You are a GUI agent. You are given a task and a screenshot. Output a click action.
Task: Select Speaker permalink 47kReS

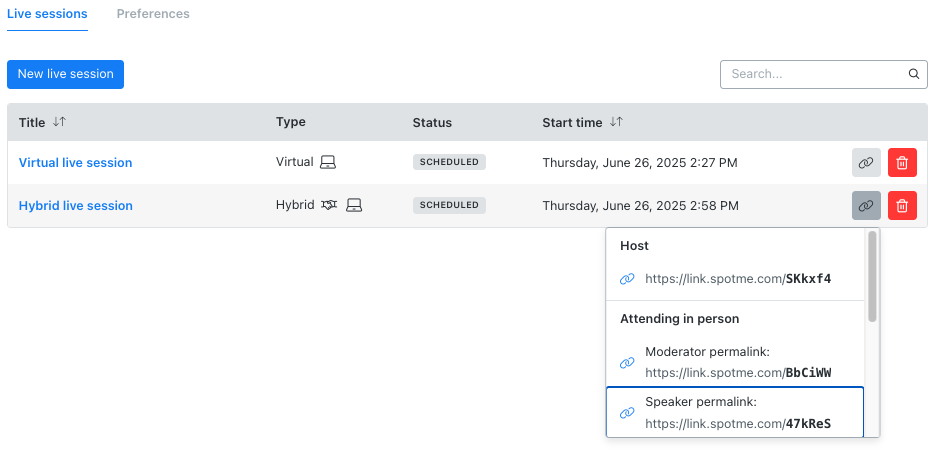[735, 412]
